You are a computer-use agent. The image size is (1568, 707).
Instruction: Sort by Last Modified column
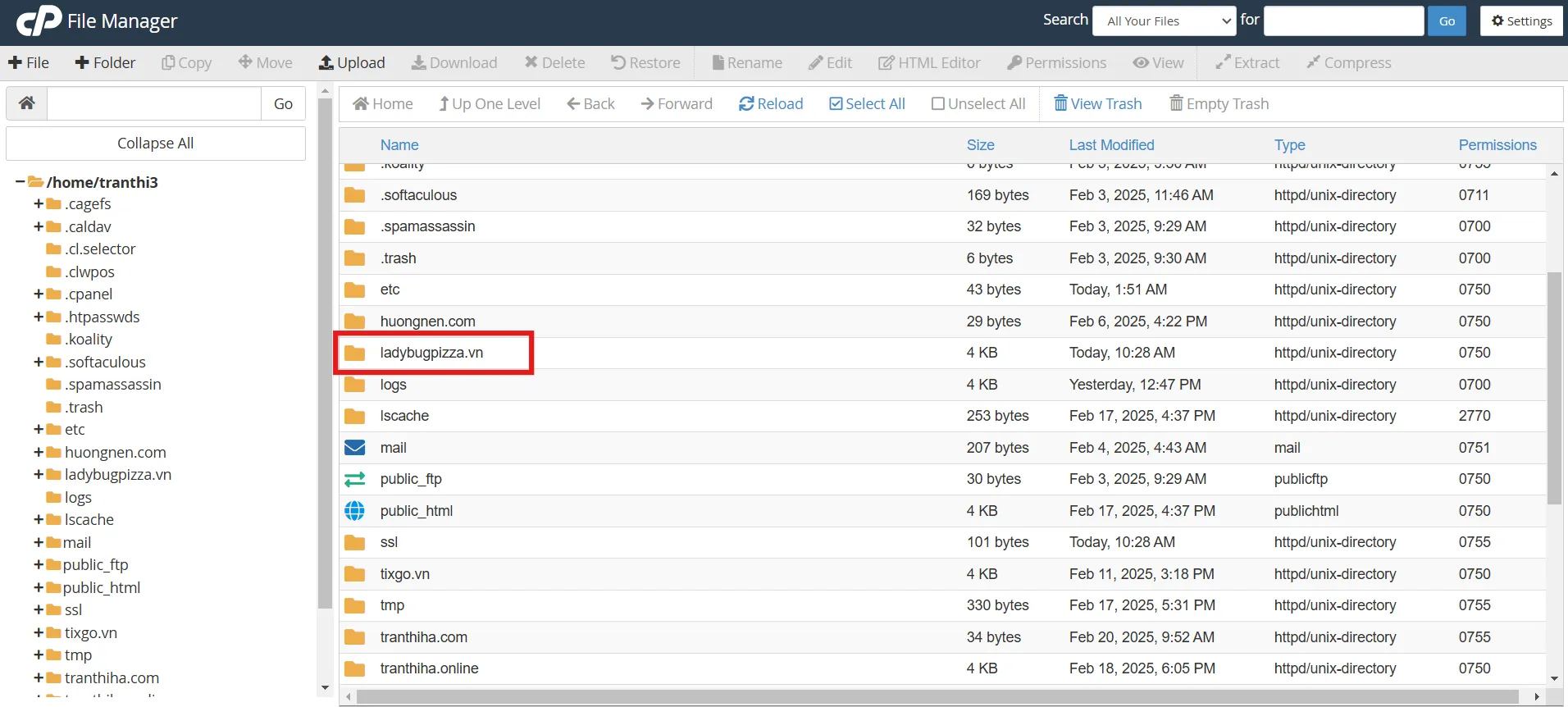coord(1111,145)
